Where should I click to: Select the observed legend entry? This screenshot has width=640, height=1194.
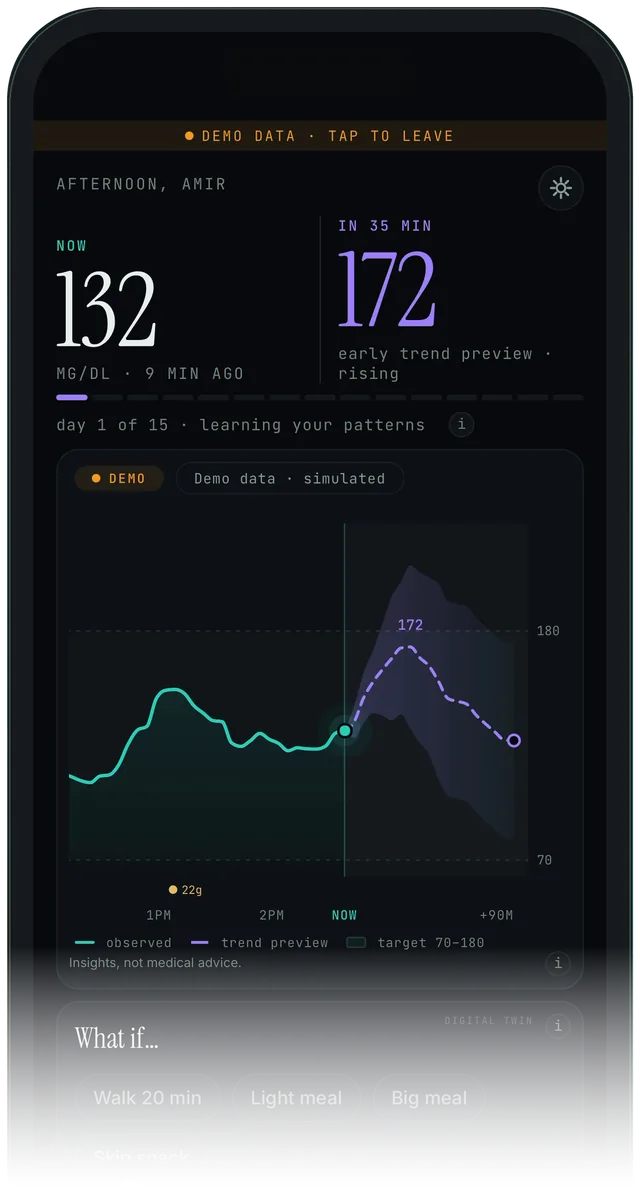(x=123, y=943)
